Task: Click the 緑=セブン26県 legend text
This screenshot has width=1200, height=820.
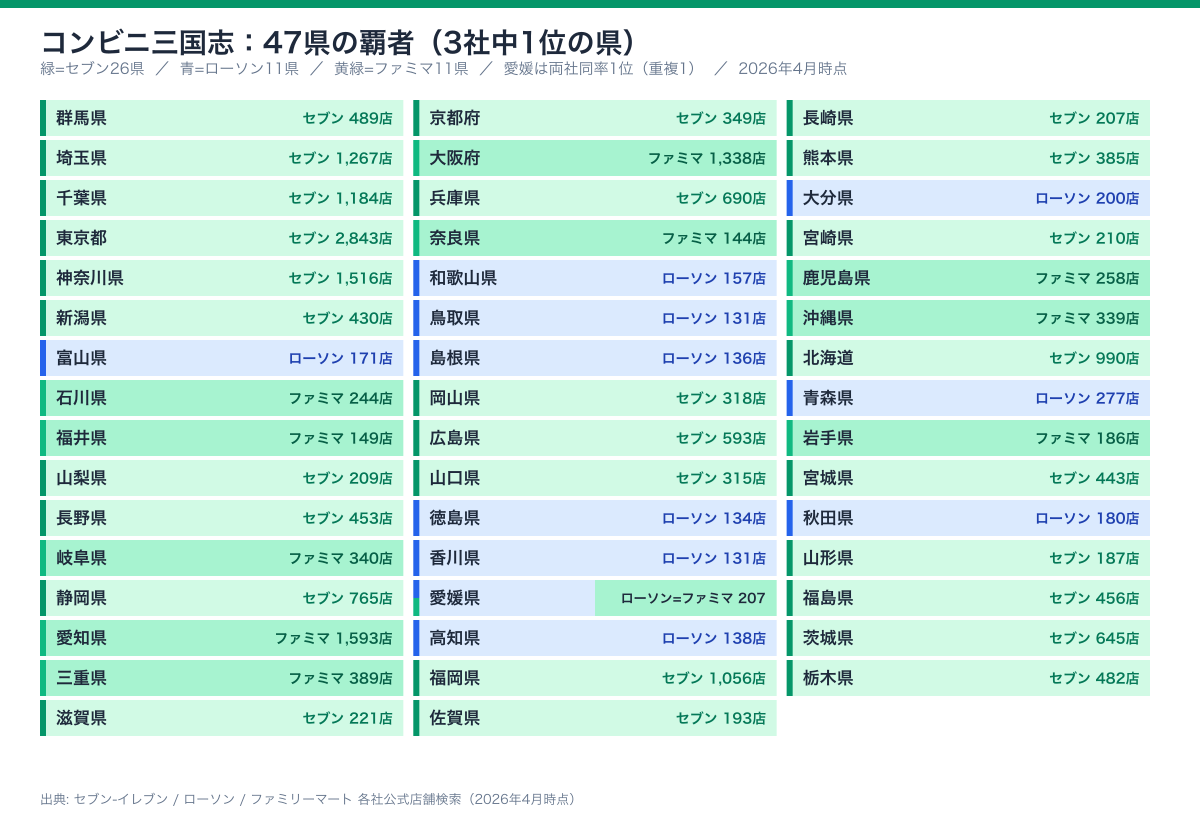Action: [92, 69]
